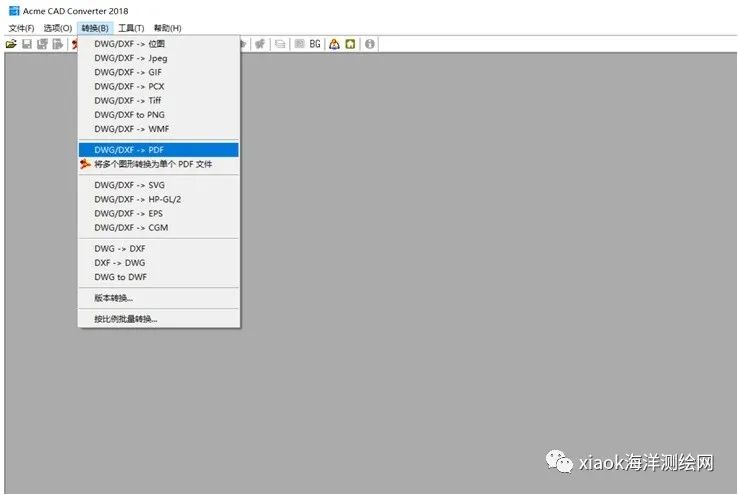Choose DWG/DXF -> HP-GL/2
Image resolution: width=738 pixels, height=495 pixels.
click(159, 199)
